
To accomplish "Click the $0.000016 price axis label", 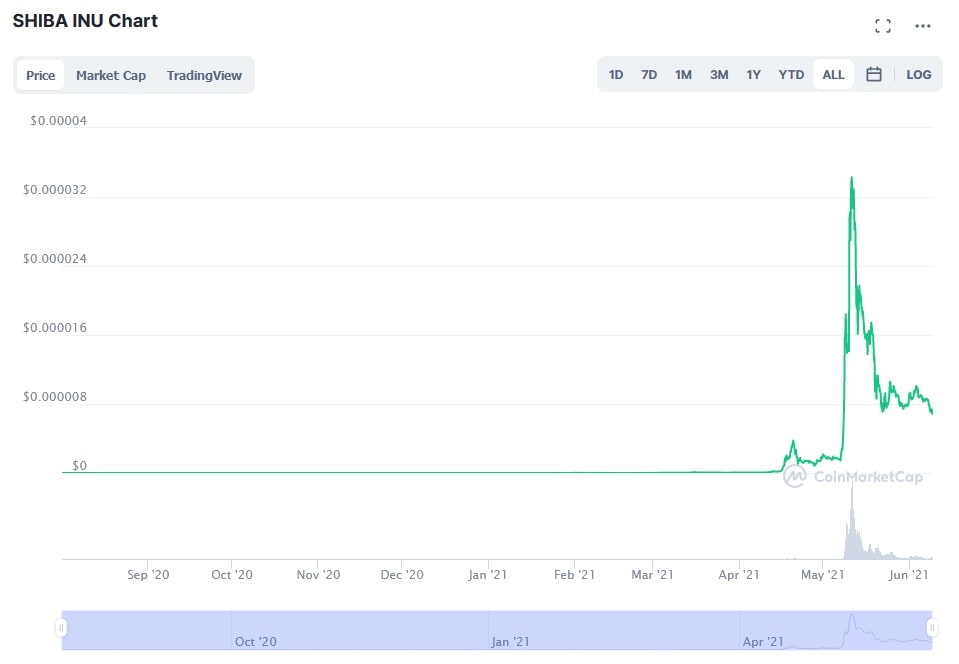I will coord(55,328).
